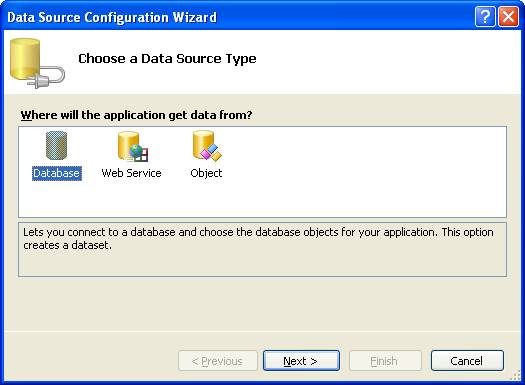Click the blank gray area below the description box

coord(262,303)
